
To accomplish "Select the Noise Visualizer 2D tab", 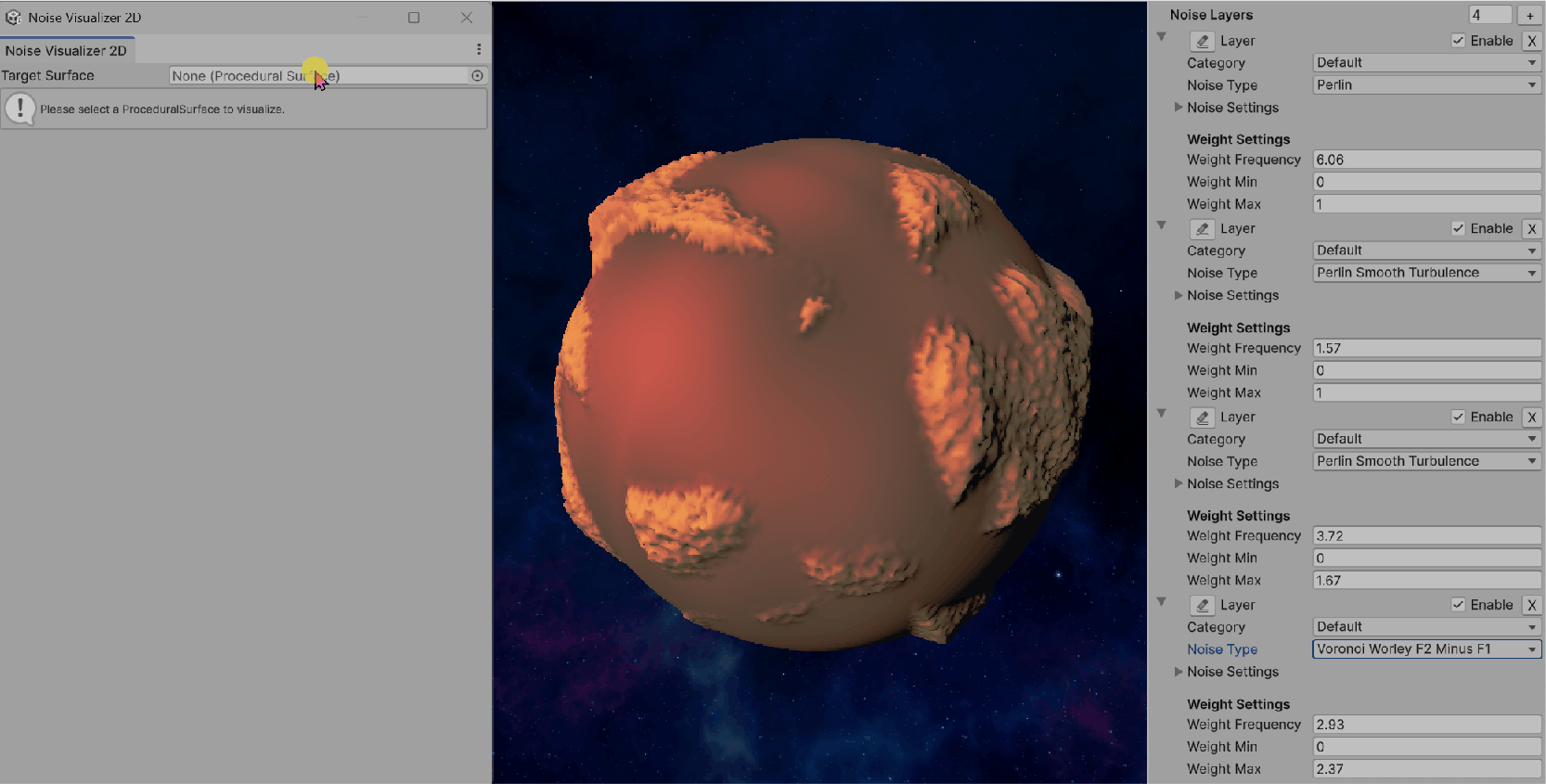I will (66, 51).
